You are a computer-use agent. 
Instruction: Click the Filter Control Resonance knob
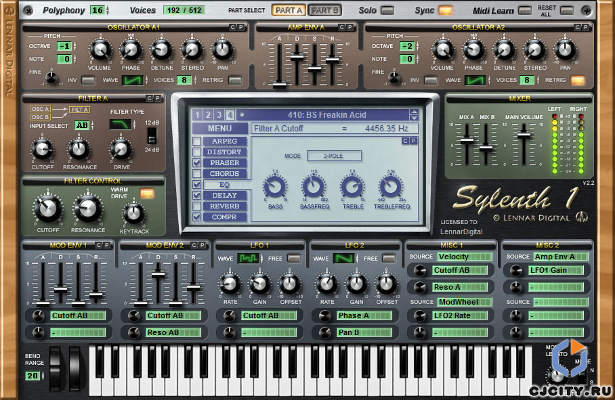[87, 209]
